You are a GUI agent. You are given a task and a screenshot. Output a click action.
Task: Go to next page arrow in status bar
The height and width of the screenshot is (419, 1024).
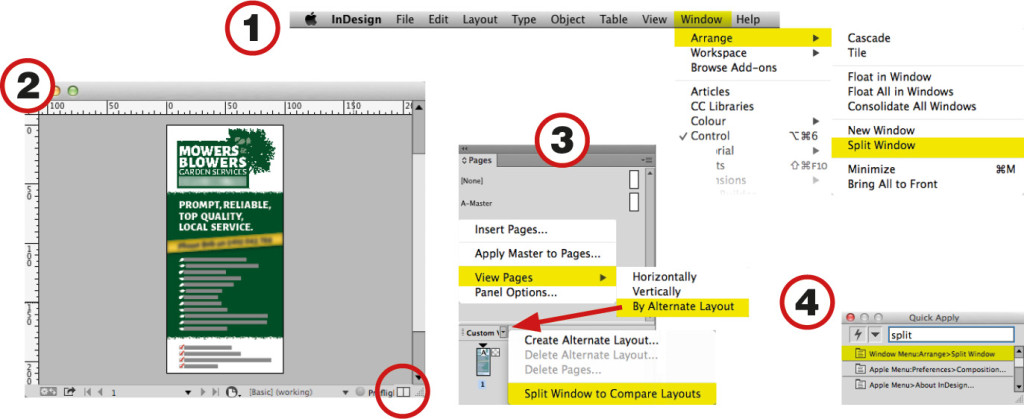[x=203, y=392]
